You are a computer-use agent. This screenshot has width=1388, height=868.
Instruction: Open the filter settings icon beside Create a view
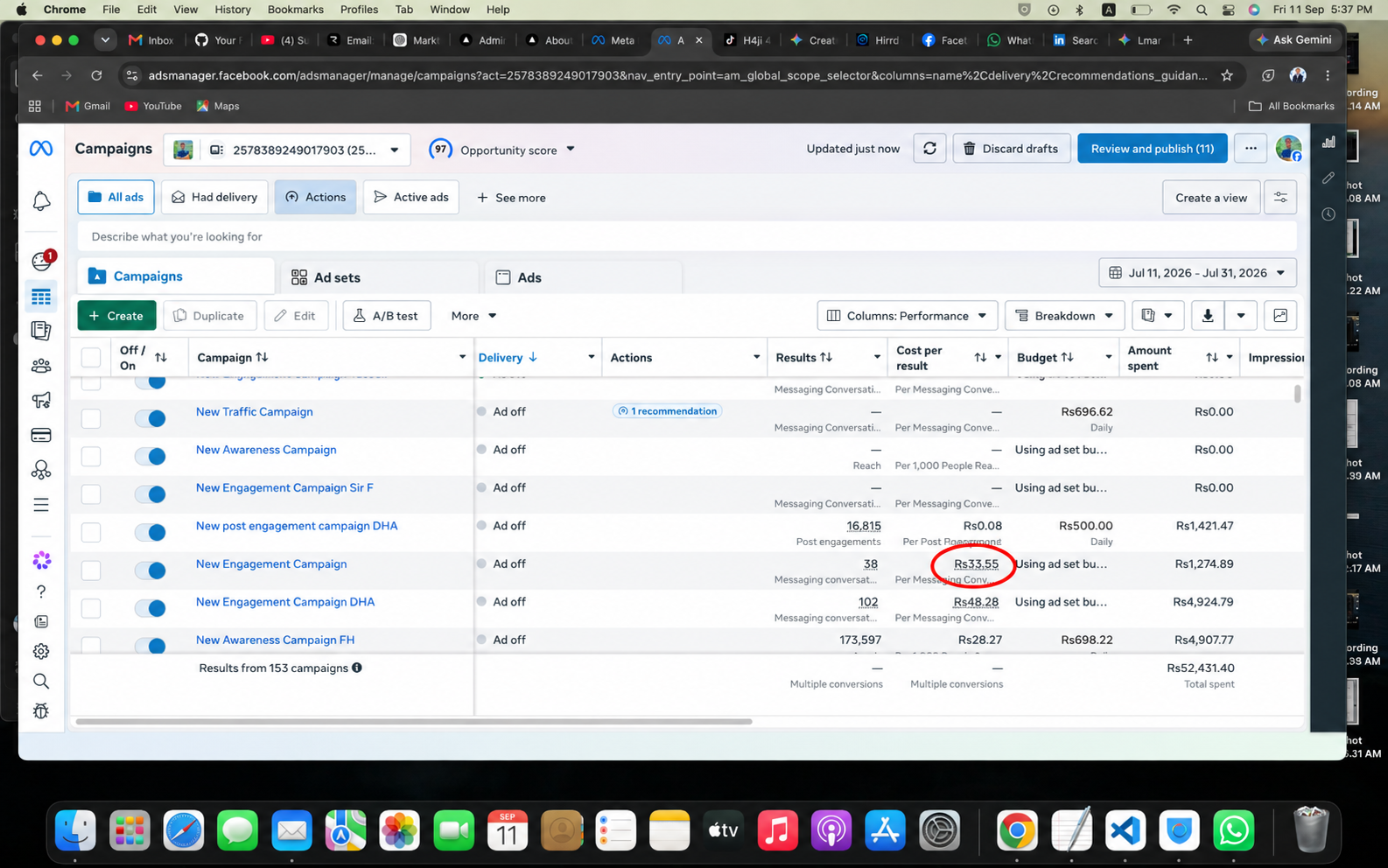click(x=1280, y=198)
